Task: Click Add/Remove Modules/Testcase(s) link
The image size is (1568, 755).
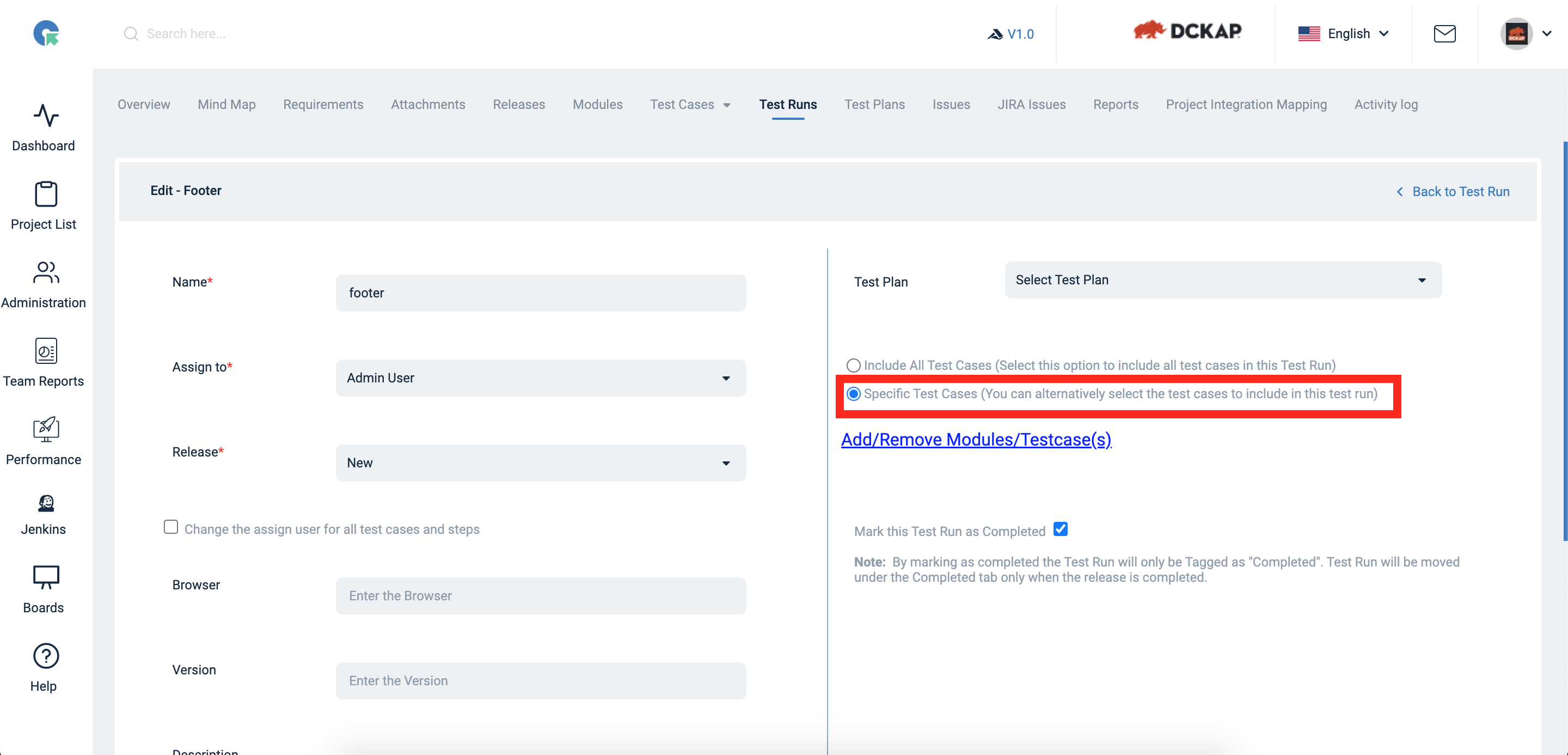Action: (976, 440)
